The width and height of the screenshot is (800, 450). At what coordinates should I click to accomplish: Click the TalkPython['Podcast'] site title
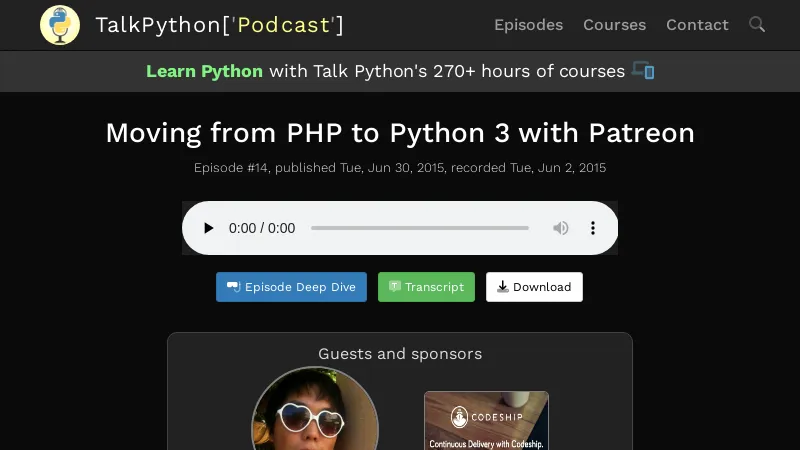click(x=219, y=25)
